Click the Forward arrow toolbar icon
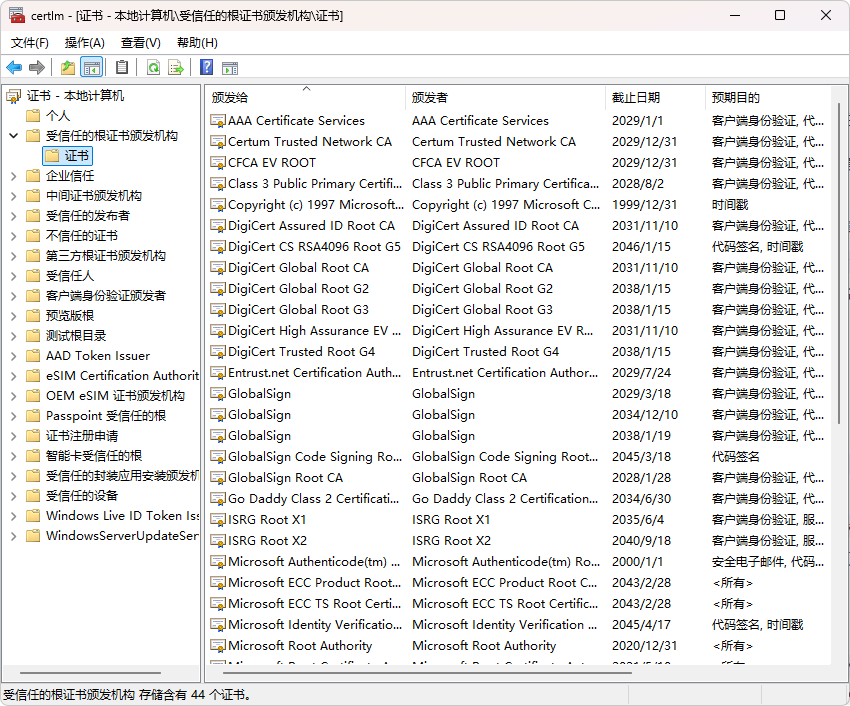 click(36, 68)
